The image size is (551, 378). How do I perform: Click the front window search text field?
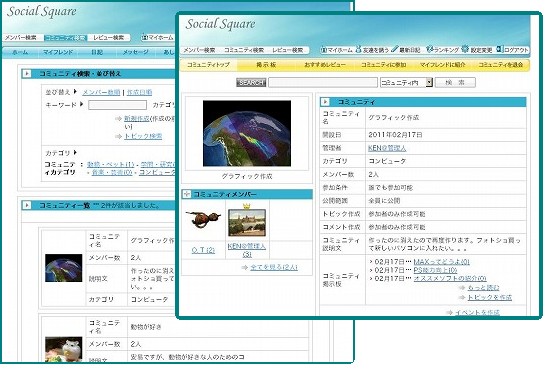point(323,83)
